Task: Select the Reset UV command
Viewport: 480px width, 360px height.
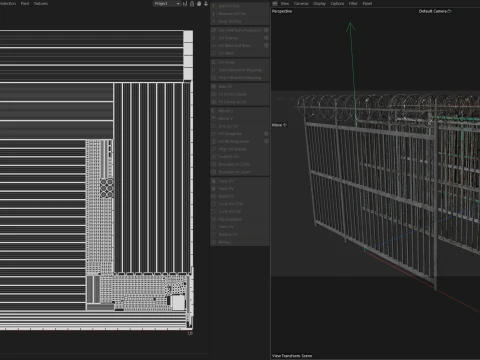Action: (226, 196)
